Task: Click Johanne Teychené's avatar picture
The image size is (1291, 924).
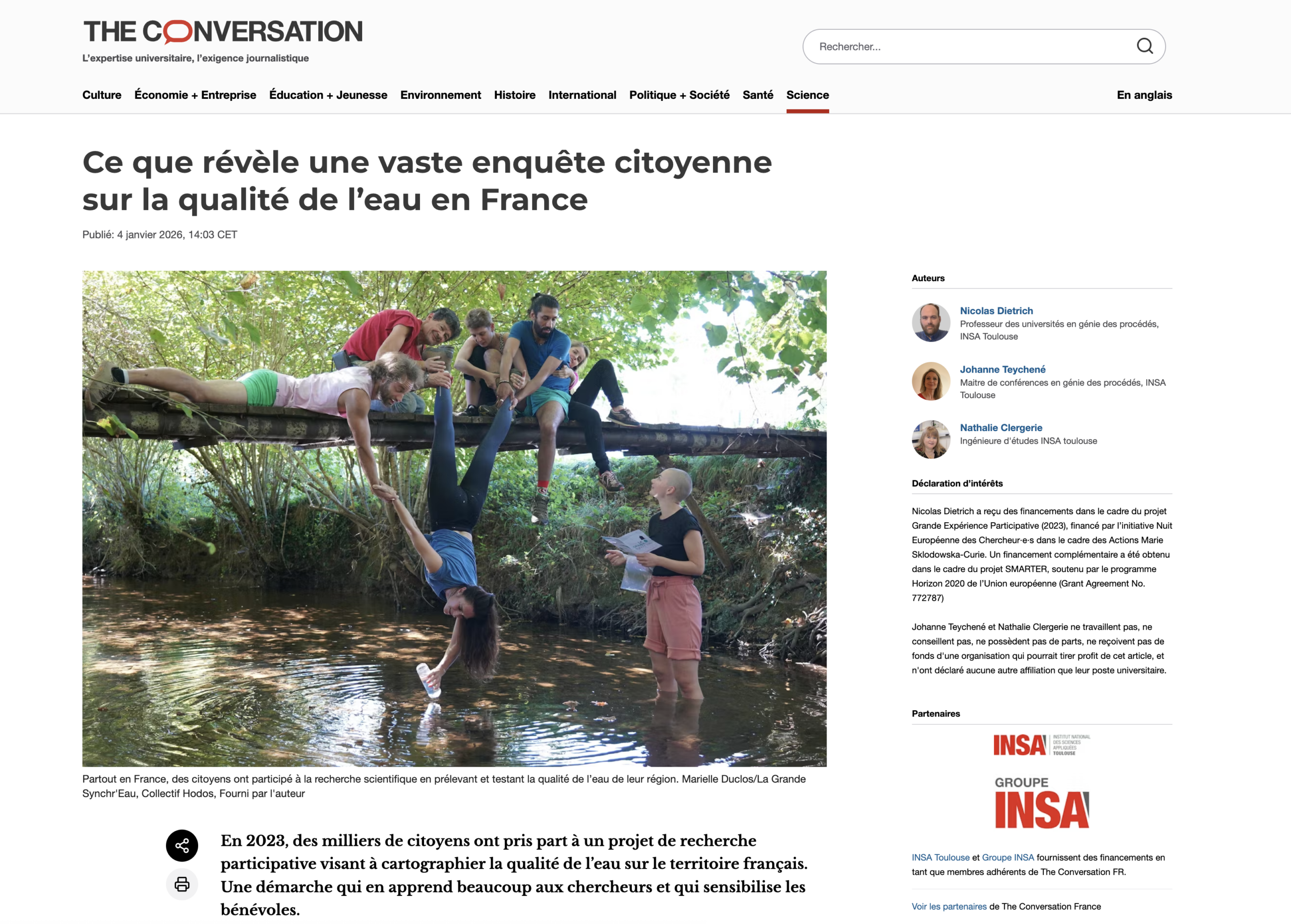Action: pos(931,381)
